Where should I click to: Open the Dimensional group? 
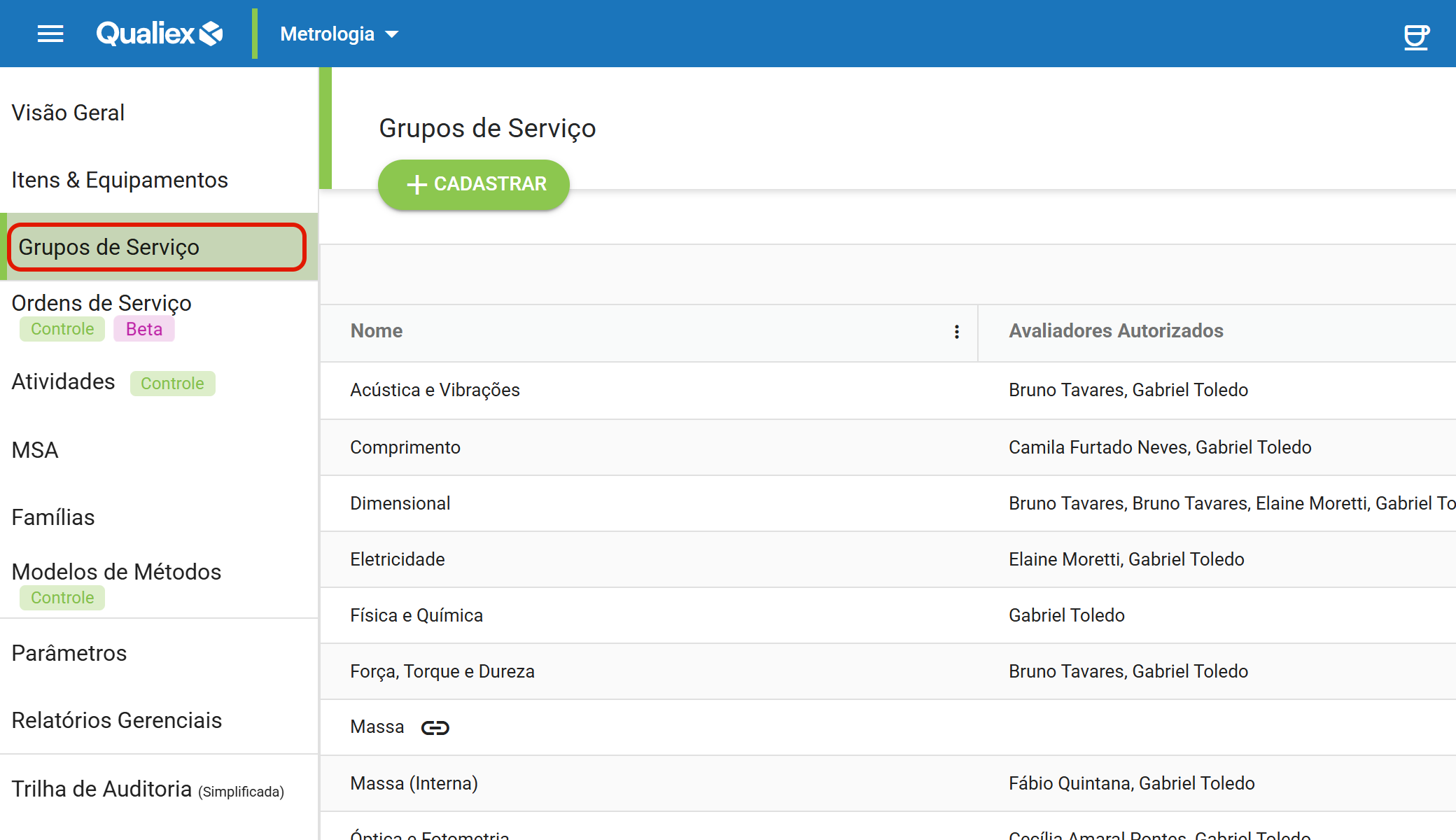pyautogui.click(x=400, y=503)
